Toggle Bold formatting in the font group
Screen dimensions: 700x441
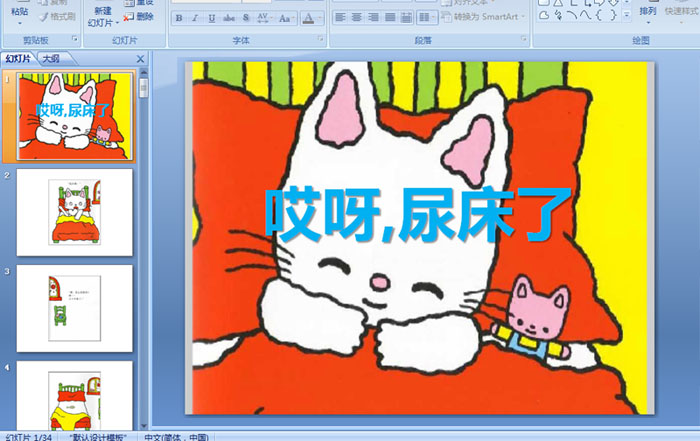tap(179, 18)
